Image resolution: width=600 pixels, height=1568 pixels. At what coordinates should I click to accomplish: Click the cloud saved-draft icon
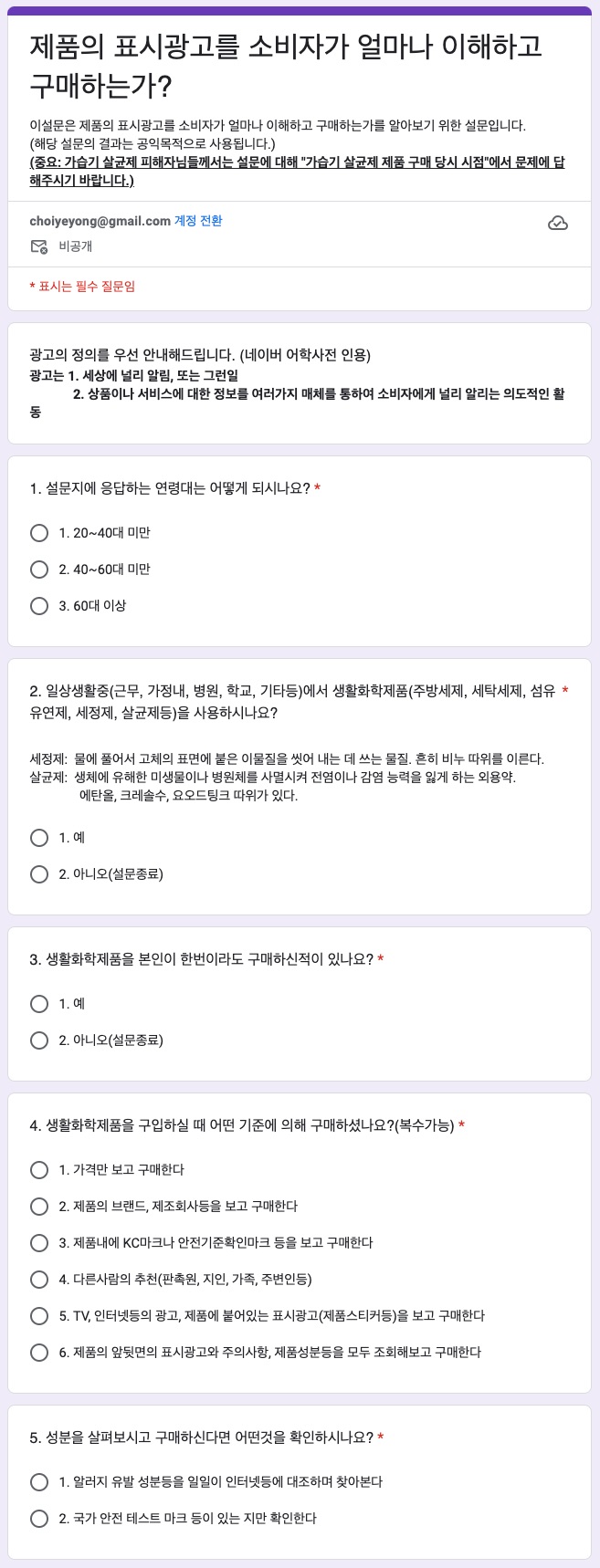pos(557,224)
